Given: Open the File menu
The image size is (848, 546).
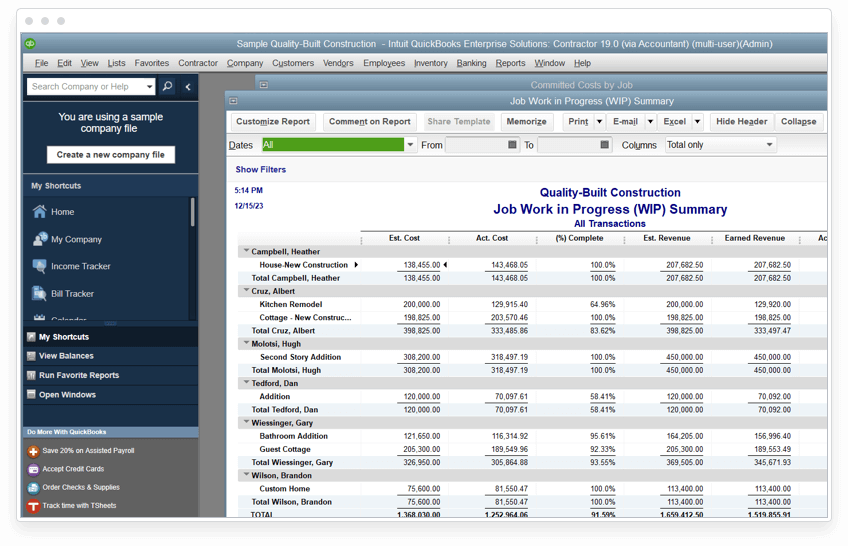Looking at the screenshot, I should point(41,63).
